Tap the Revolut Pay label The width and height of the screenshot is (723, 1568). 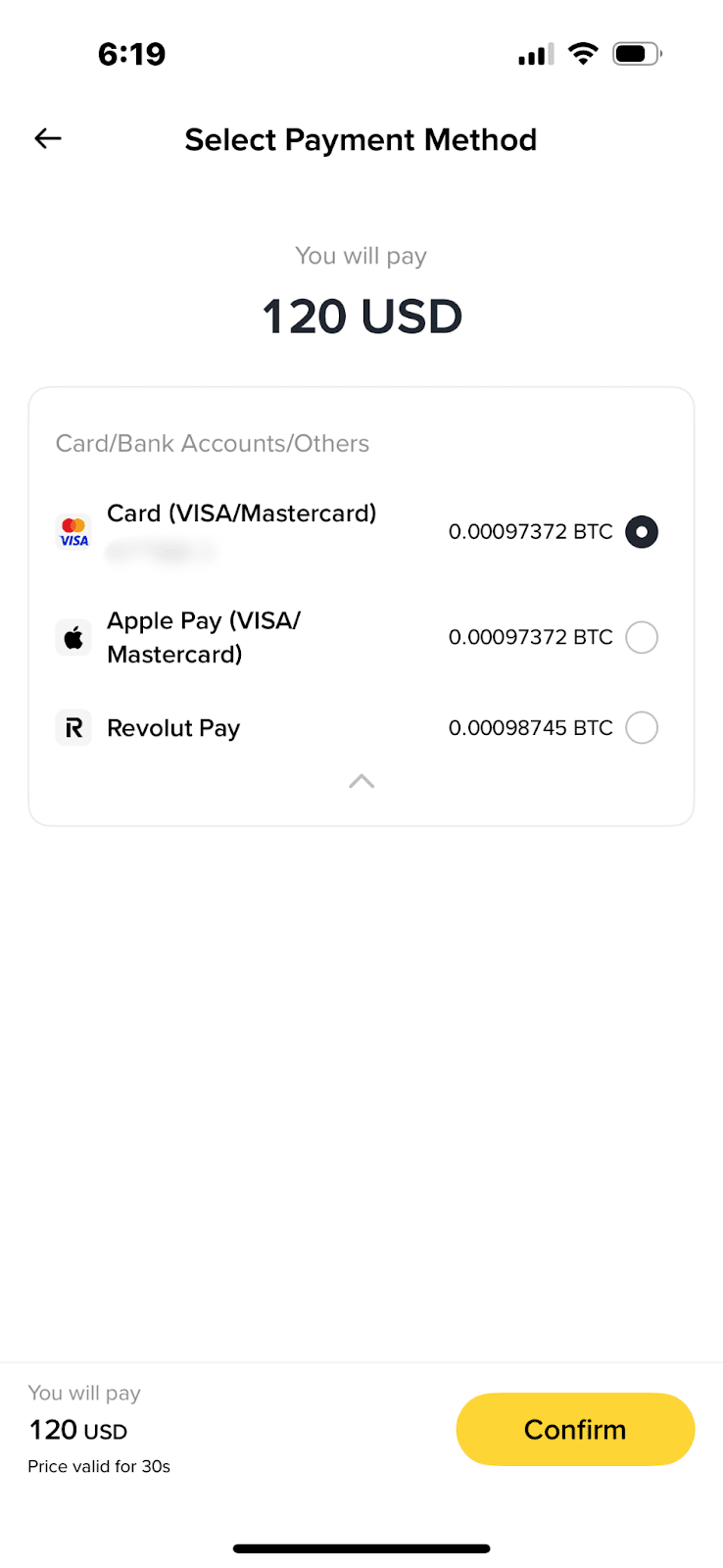tap(173, 728)
